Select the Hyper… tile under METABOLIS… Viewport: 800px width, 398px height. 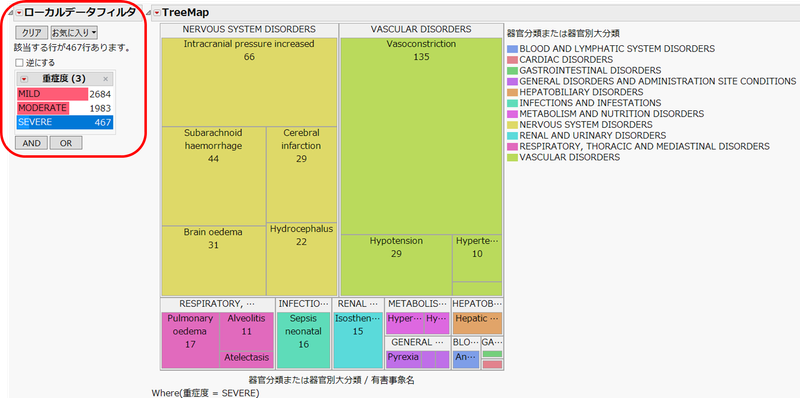pos(405,324)
